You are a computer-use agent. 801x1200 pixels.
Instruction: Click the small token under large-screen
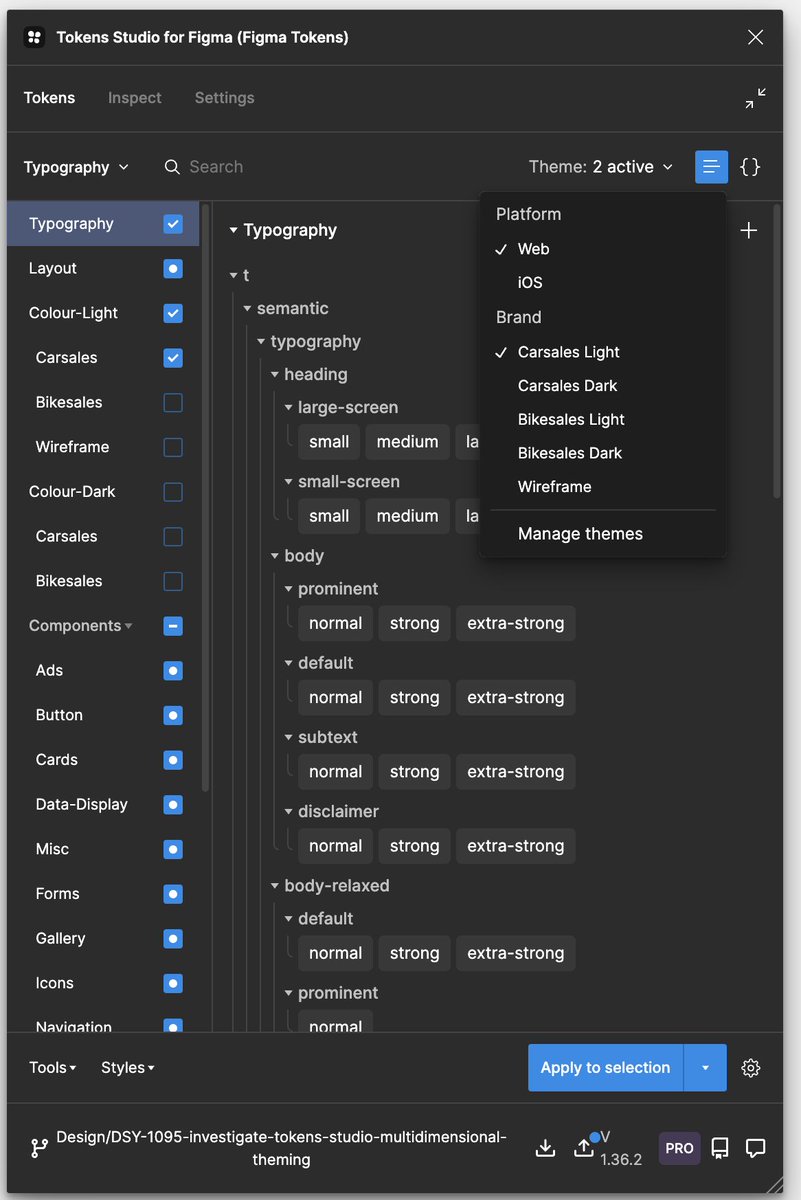pyautogui.click(x=329, y=442)
